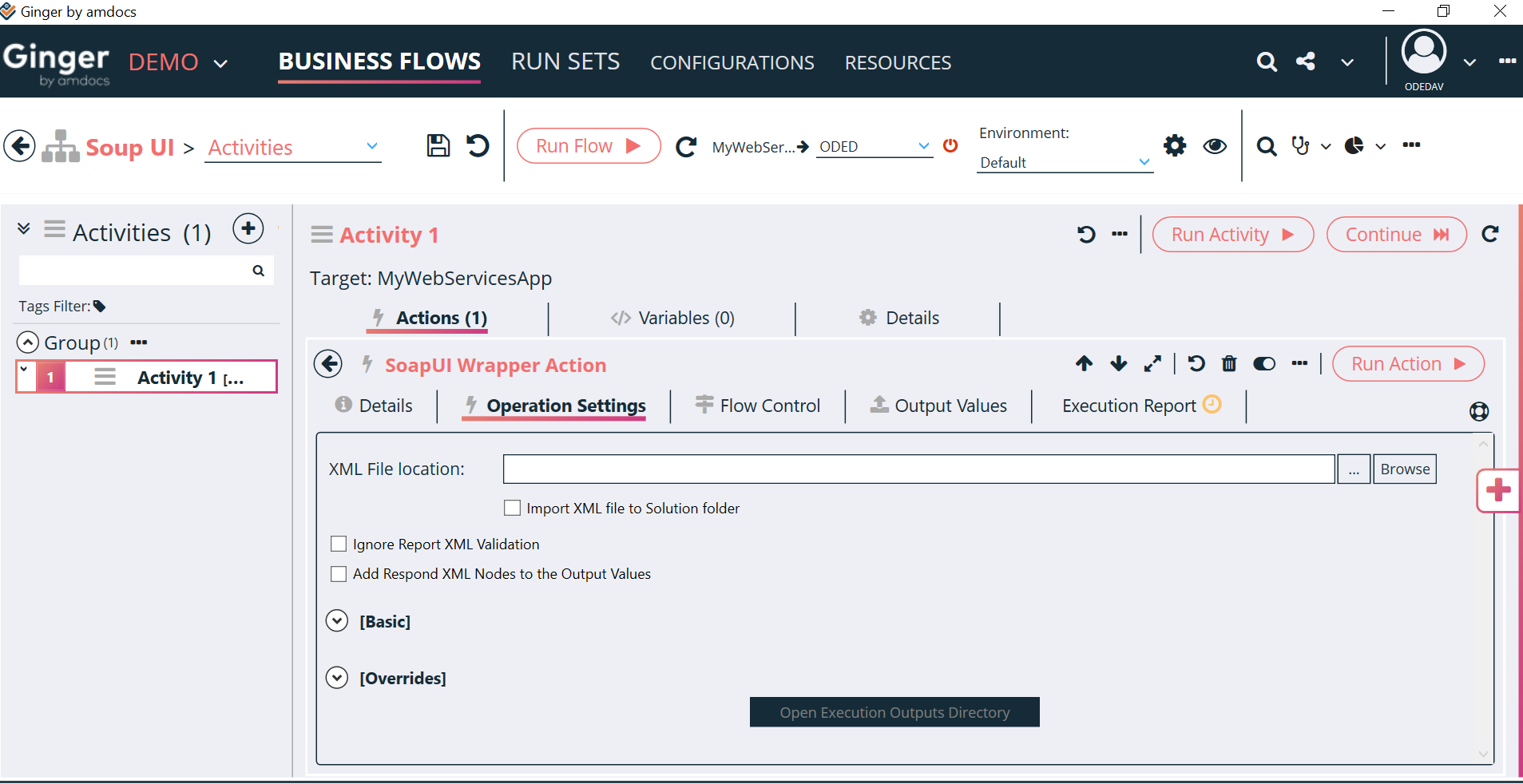Click the activities search input box
This screenshot has height=784, width=1523.
pos(146,271)
